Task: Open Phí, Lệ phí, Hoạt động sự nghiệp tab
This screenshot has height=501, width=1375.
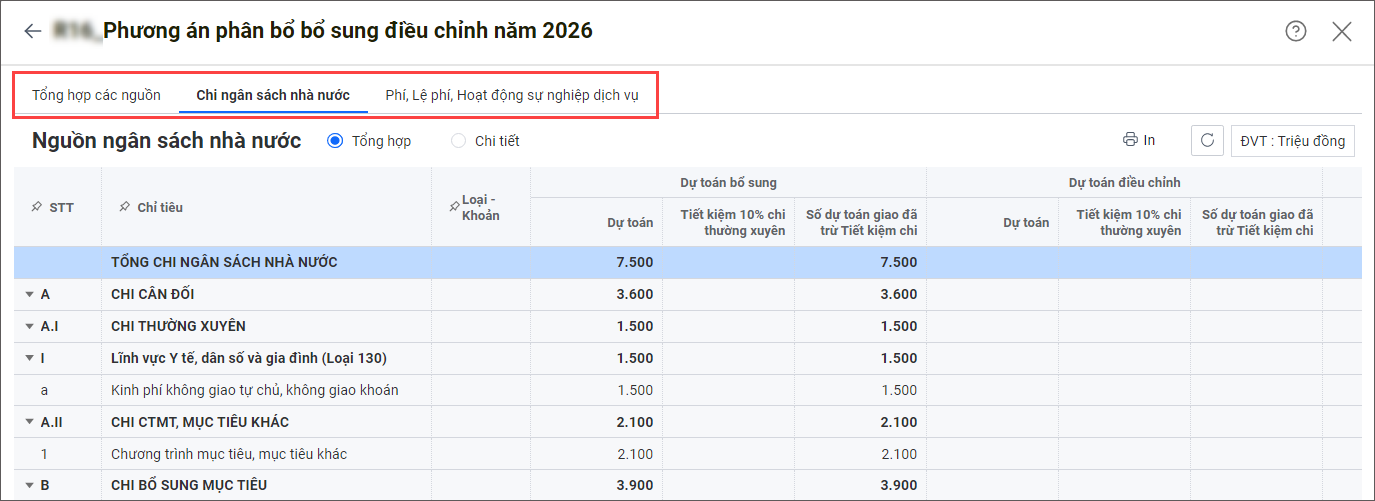Action: tap(513, 95)
